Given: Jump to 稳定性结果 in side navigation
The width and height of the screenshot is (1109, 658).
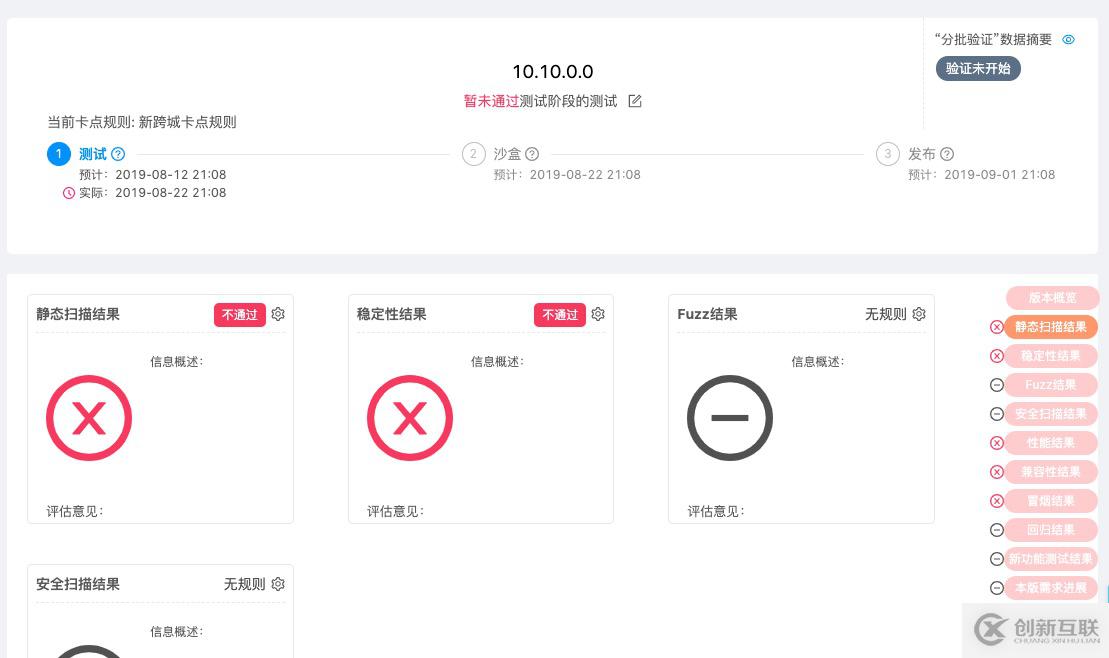Looking at the screenshot, I should pyautogui.click(x=1050, y=356).
